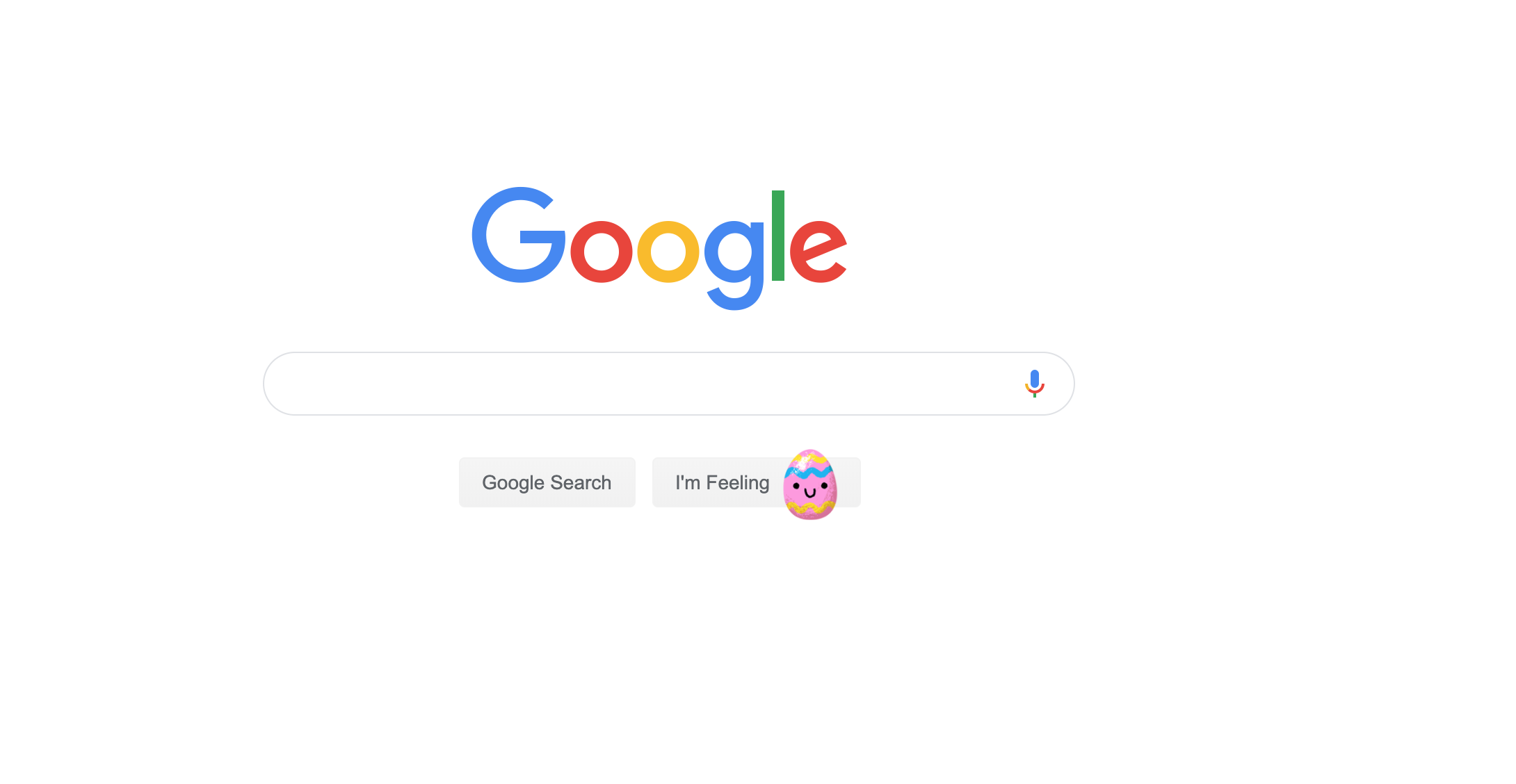Open the Google logo homepage link

coord(659,248)
